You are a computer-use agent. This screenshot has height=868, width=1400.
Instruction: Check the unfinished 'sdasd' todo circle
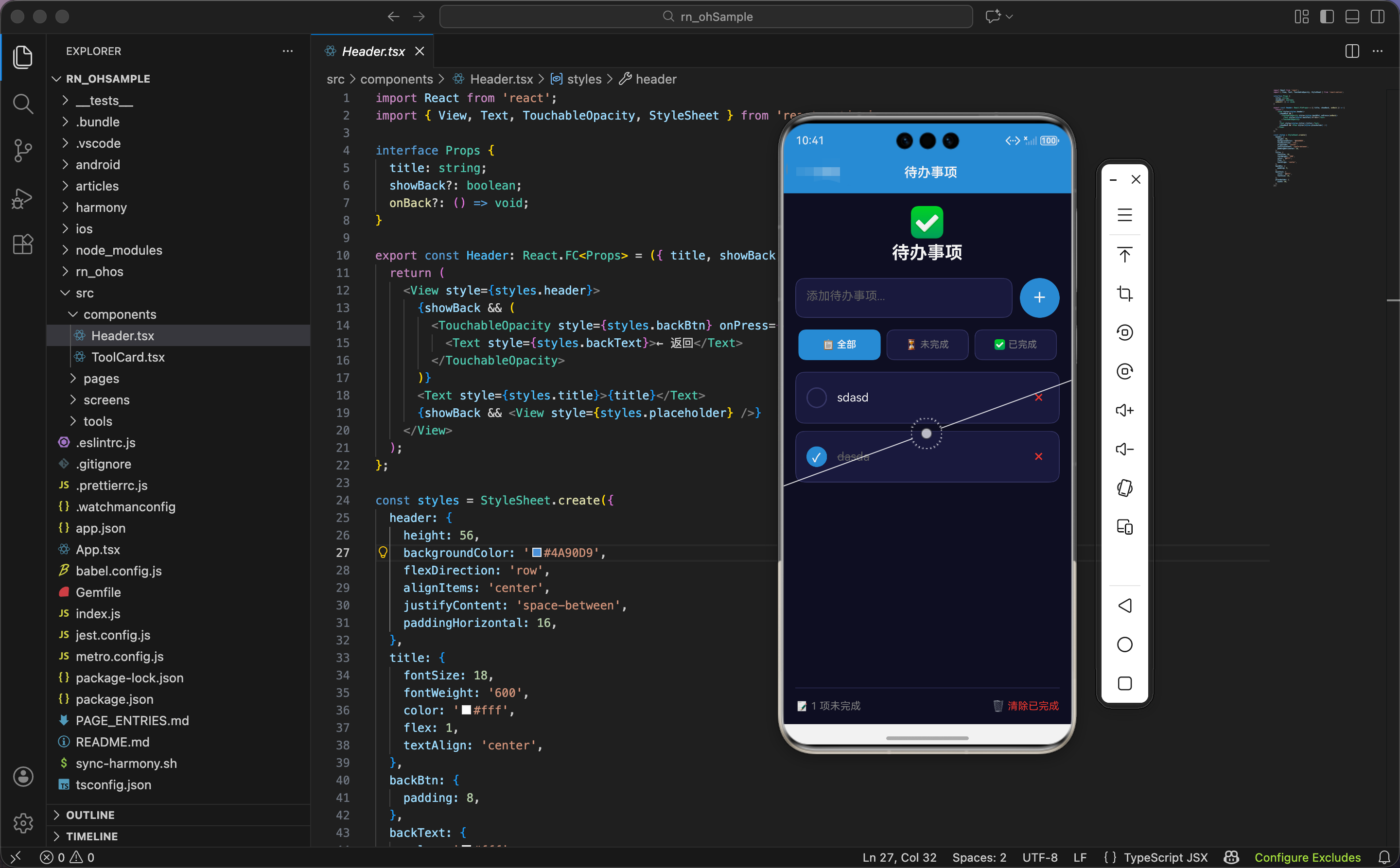pos(816,397)
